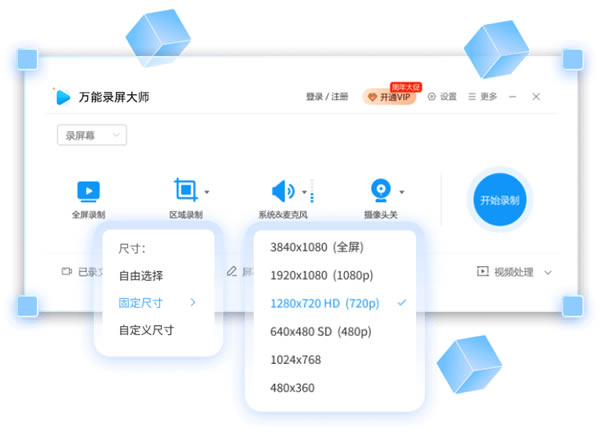
Task: Close the recorder window
Action: pos(536,97)
